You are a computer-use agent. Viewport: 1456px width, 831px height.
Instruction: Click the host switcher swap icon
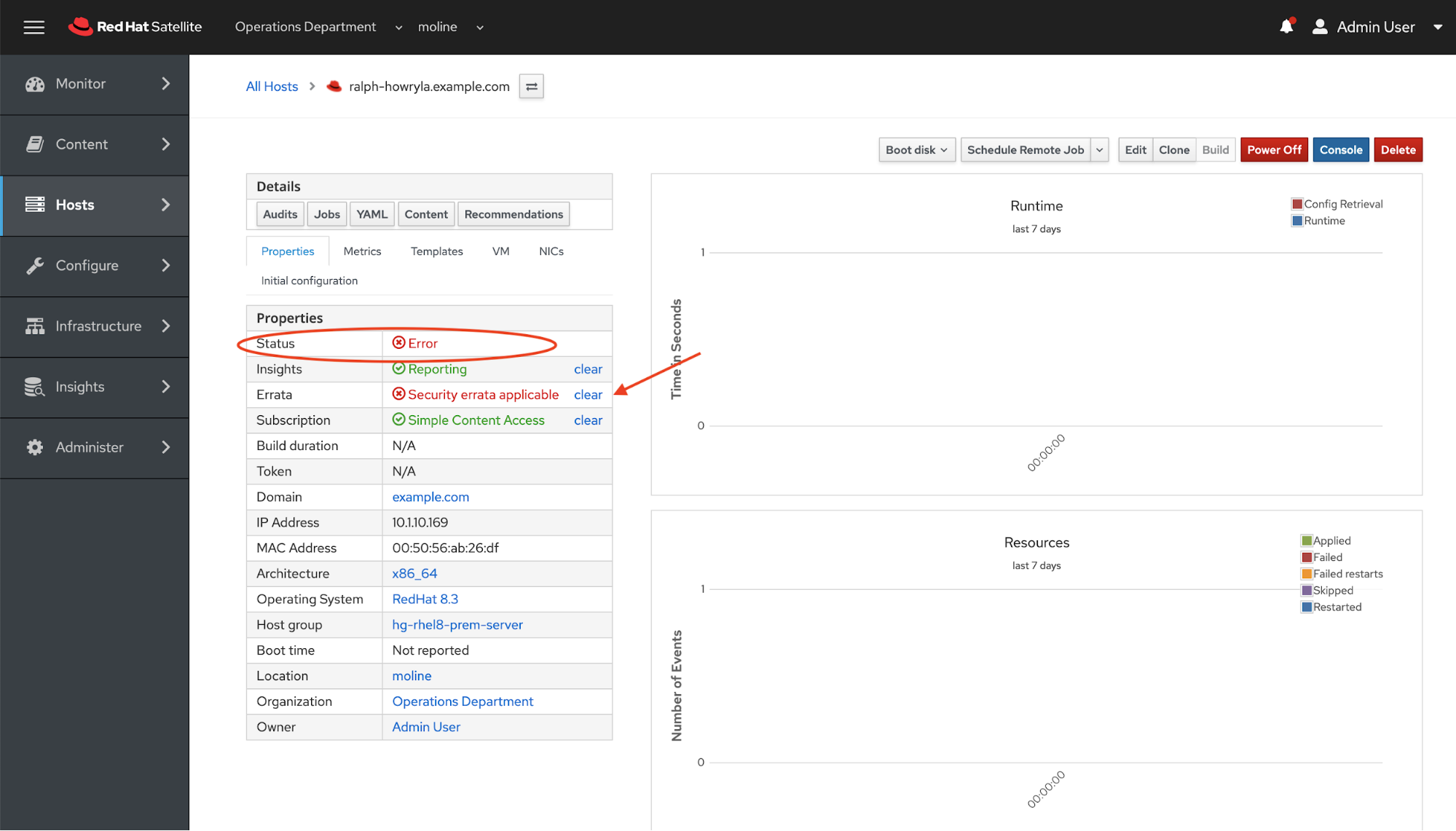(x=531, y=86)
